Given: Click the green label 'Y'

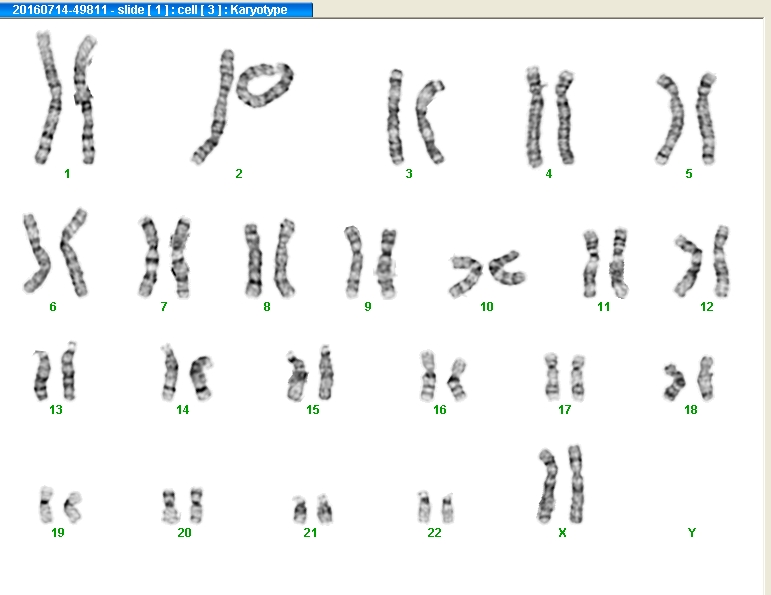Looking at the screenshot, I should [x=692, y=533].
